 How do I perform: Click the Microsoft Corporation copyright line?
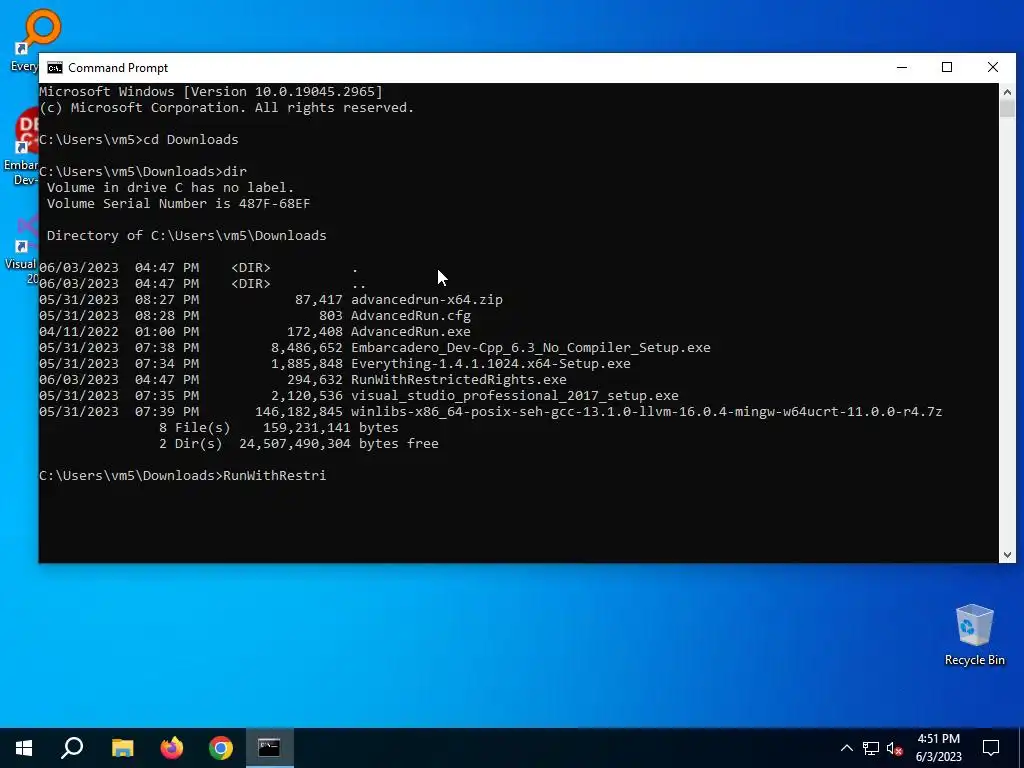click(227, 108)
